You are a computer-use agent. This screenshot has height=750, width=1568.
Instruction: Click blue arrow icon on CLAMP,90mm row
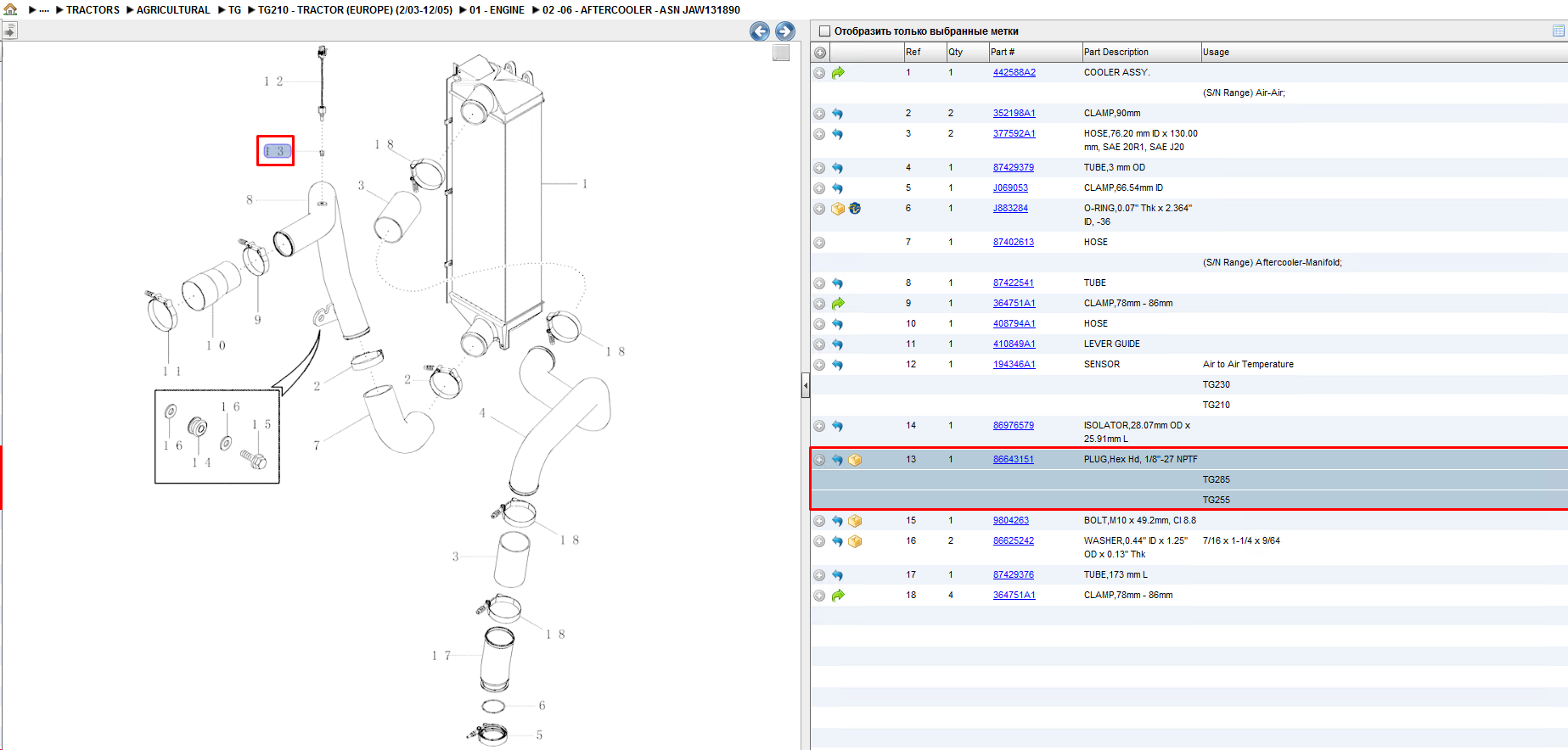(x=838, y=114)
